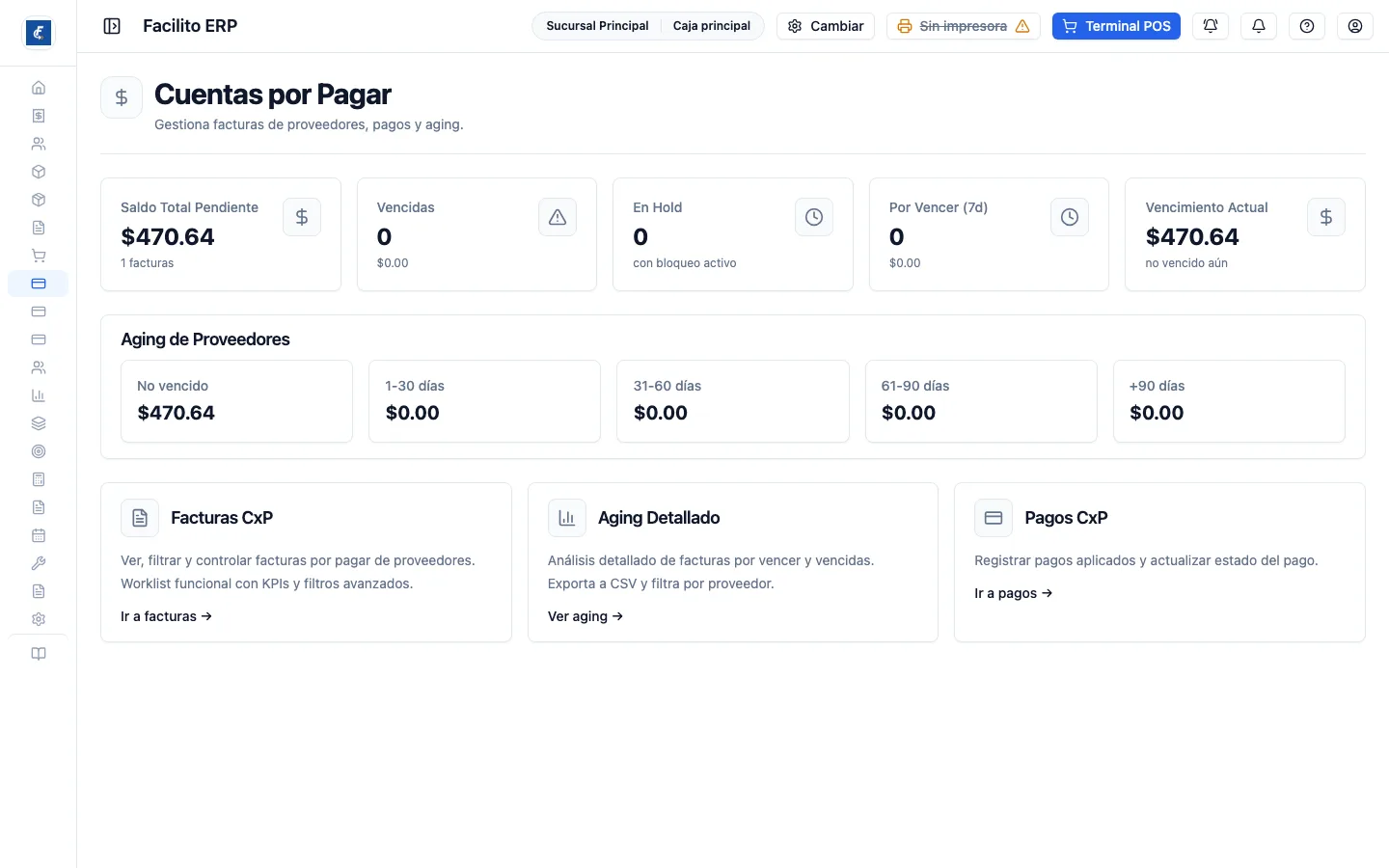Go to the Home icon in sidebar
Screen dimensions: 1389x868
click(x=39, y=88)
